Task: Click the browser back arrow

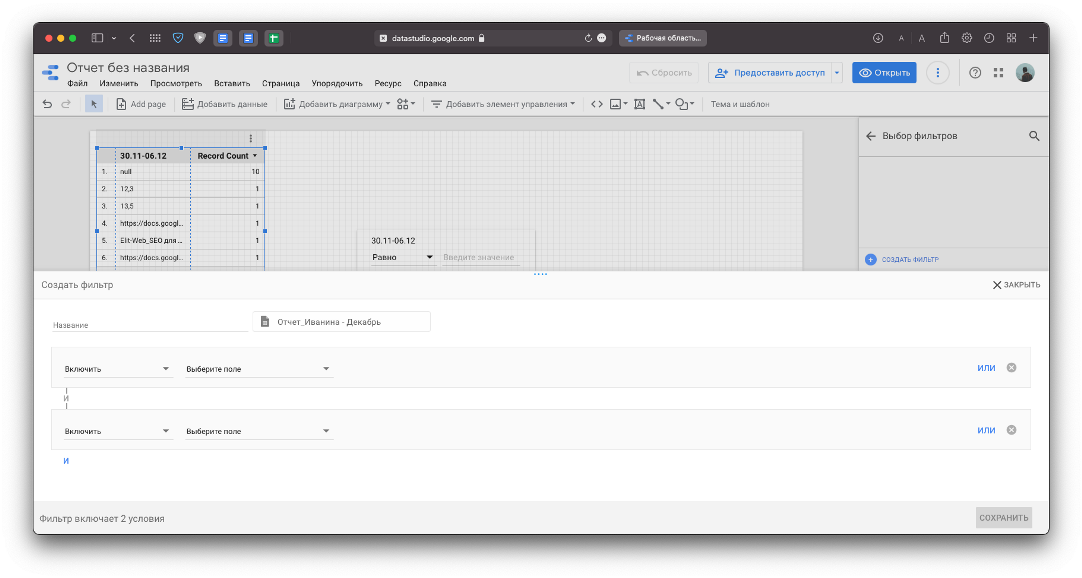Action: tap(132, 38)
